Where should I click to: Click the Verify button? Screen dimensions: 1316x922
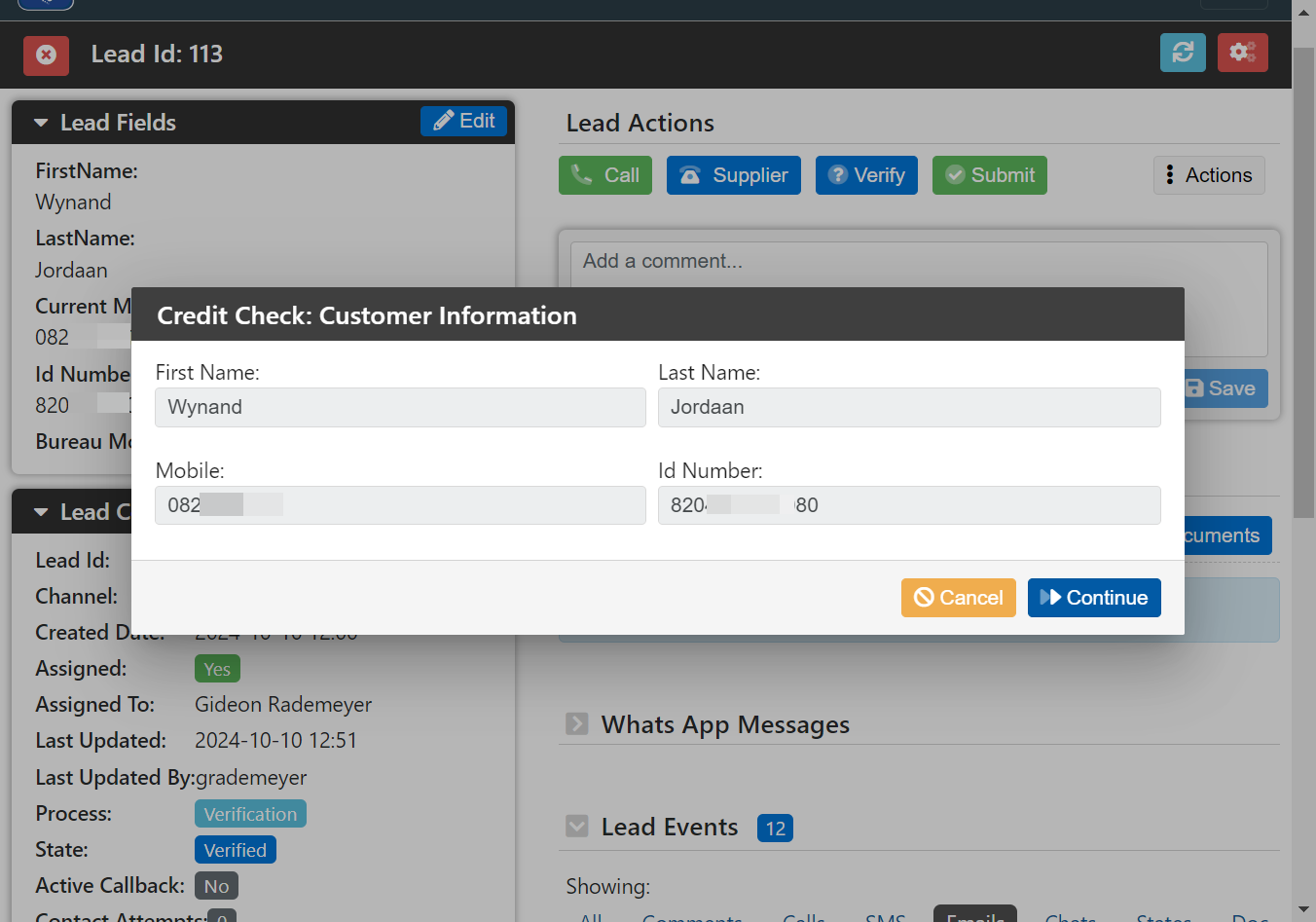[x=866, y=175]
